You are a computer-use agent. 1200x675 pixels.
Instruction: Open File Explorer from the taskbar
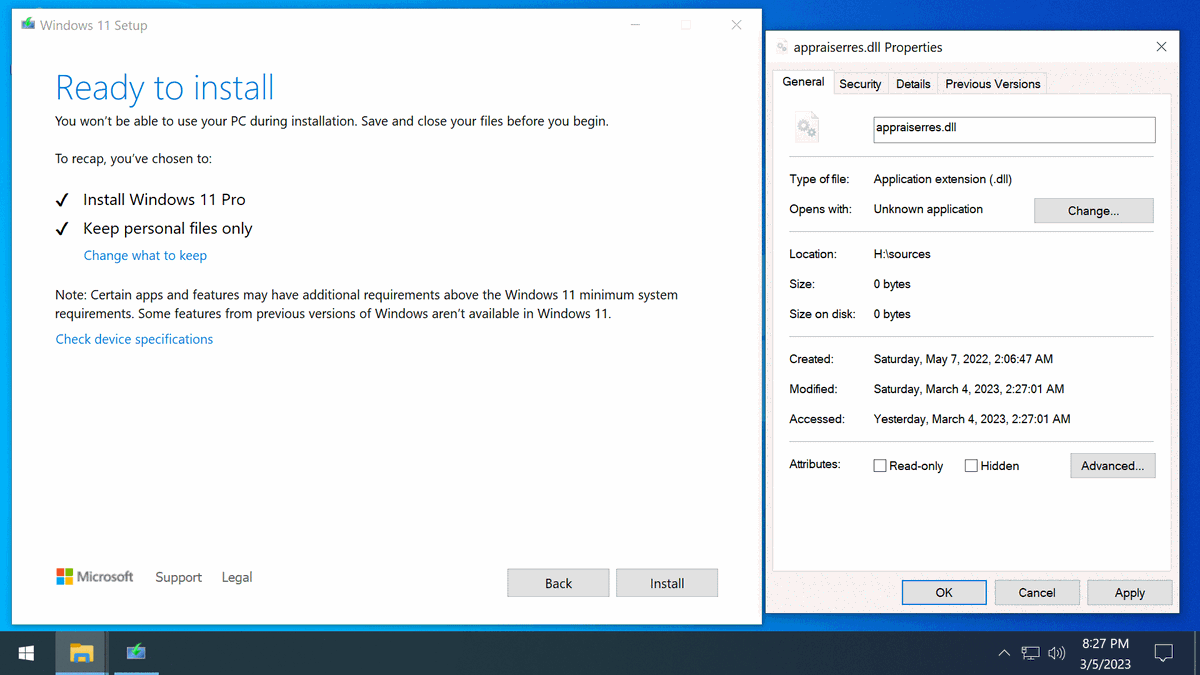pyautogui.click(x=80, y=651)
